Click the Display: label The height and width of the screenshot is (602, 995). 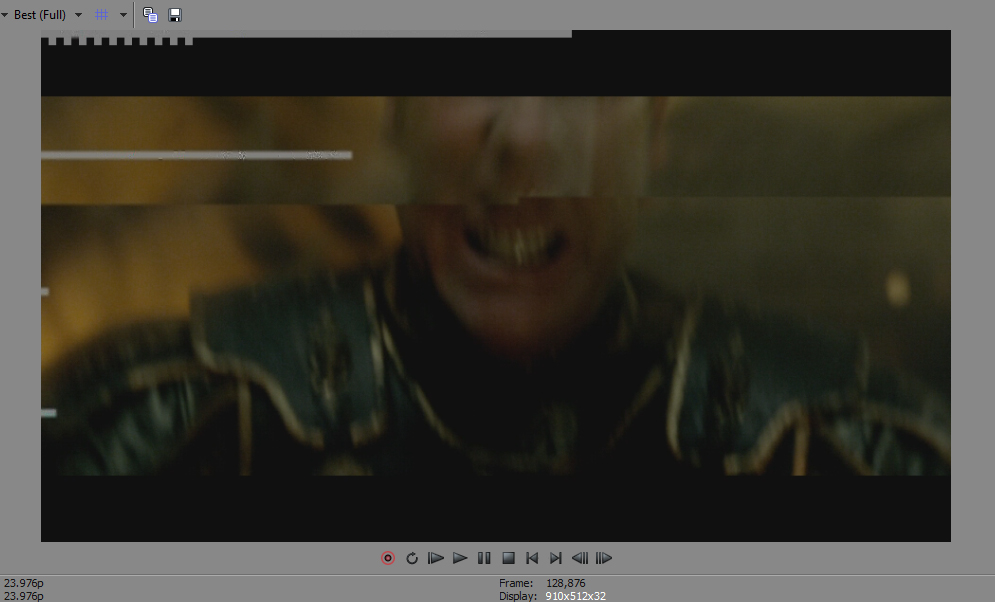point(518,596)
